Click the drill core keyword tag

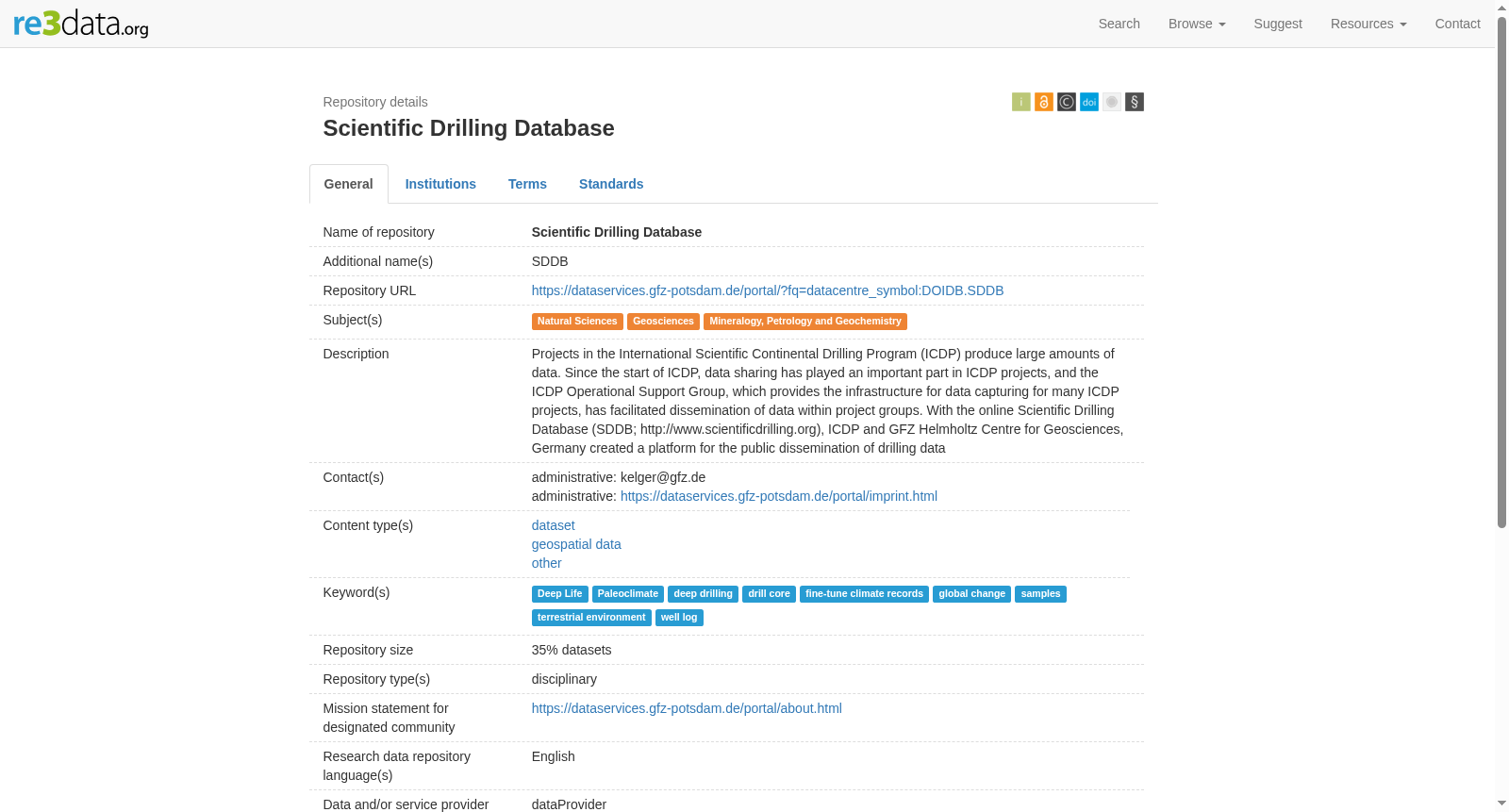click(x=769, y=594)
